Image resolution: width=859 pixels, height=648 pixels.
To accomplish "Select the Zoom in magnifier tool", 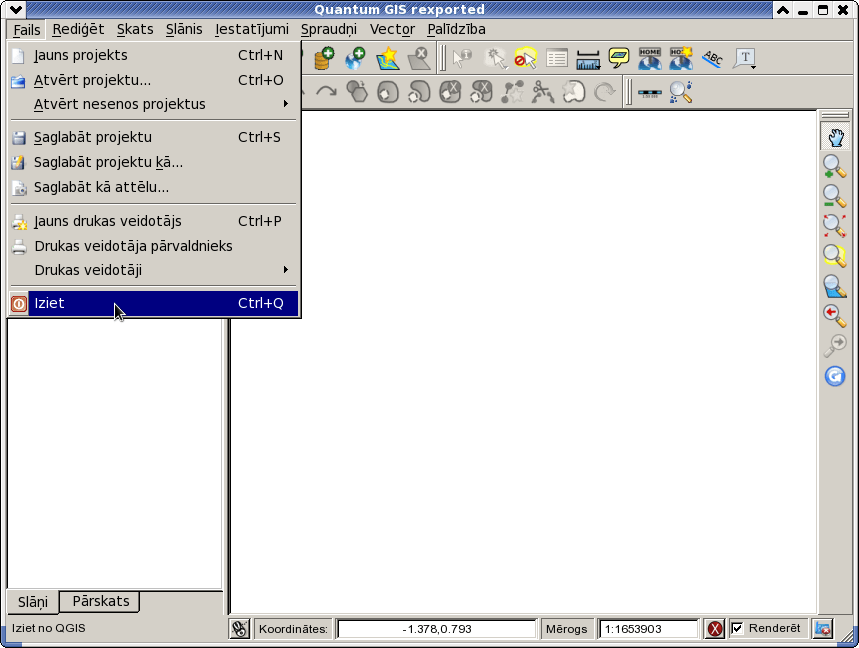I will [x=834, y=167].
